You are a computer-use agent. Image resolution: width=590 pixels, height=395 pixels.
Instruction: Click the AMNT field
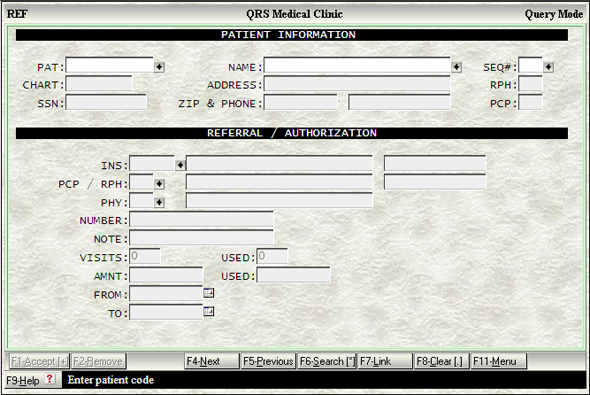point(166,275)
